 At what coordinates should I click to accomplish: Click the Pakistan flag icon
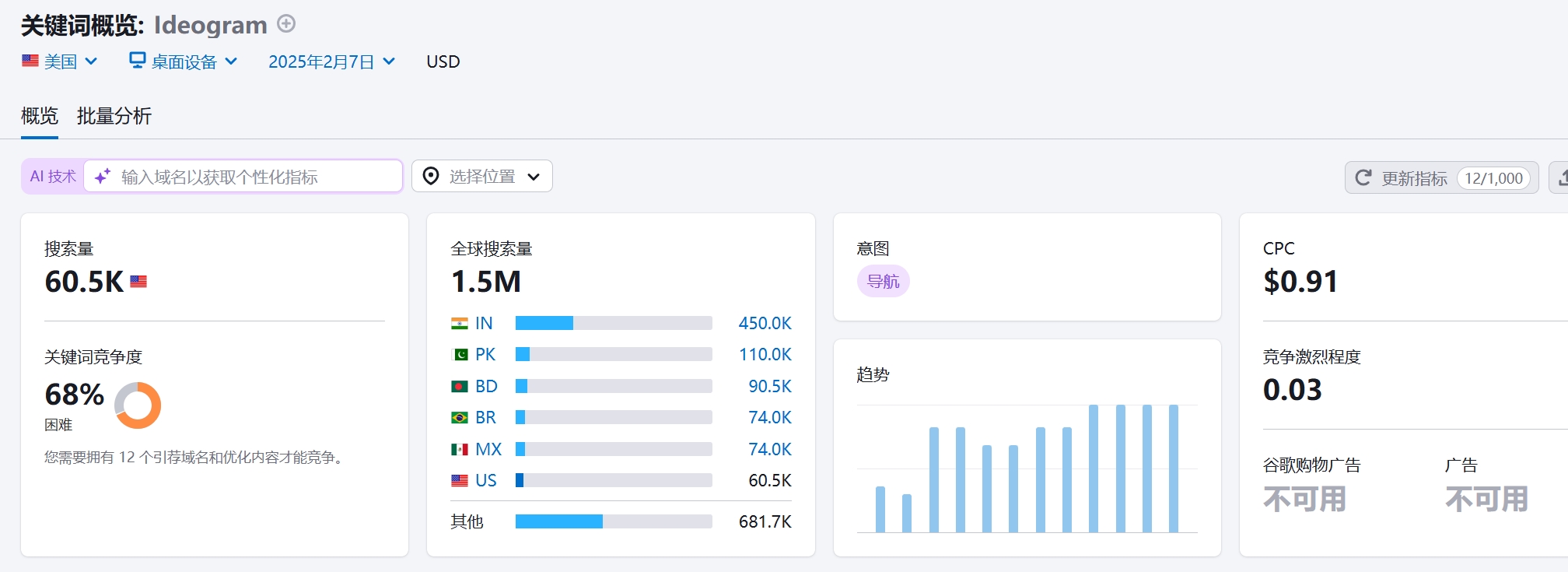460,355
